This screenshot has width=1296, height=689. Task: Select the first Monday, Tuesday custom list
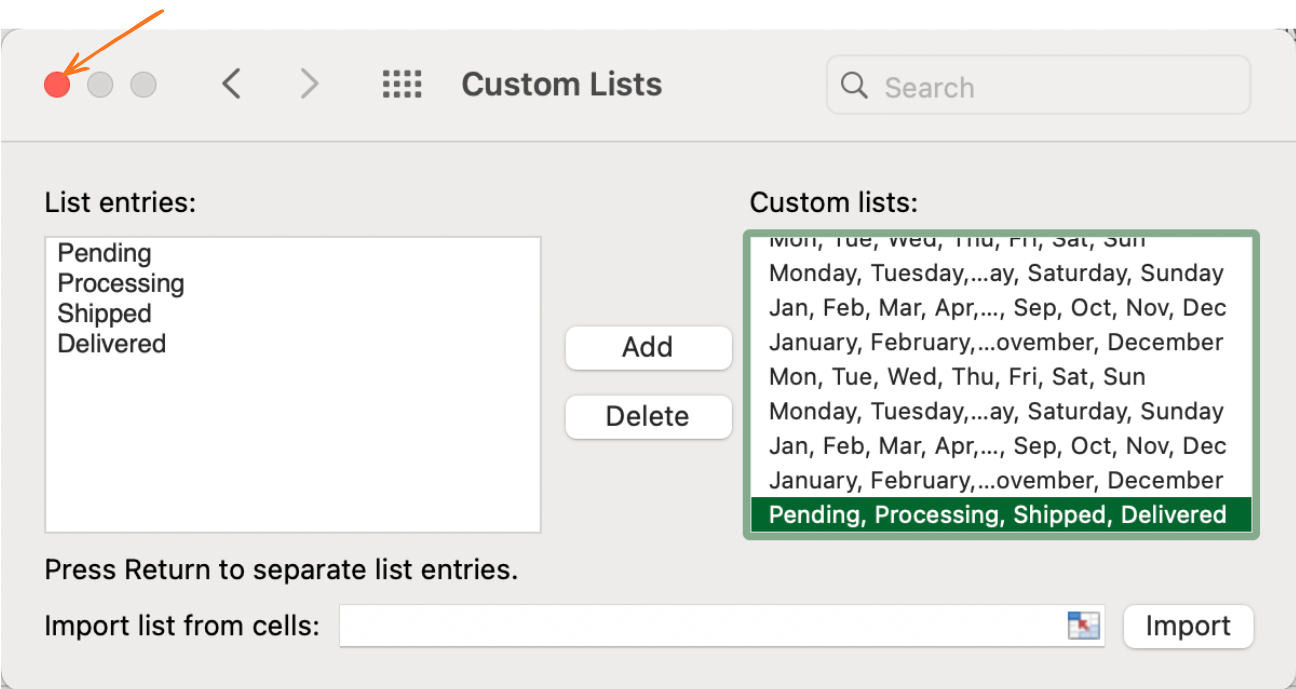(996, 273)
